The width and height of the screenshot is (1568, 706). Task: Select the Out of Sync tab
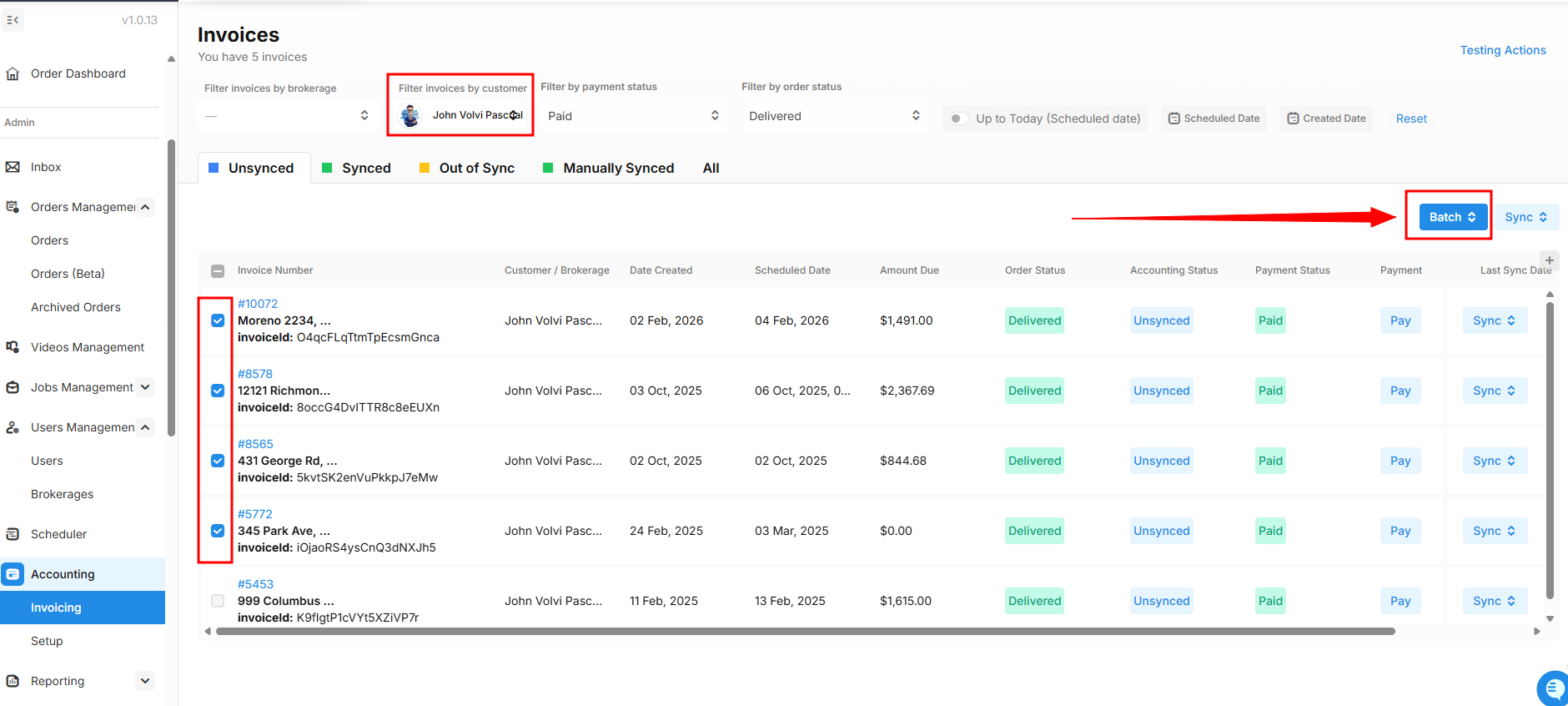point(467,169)
